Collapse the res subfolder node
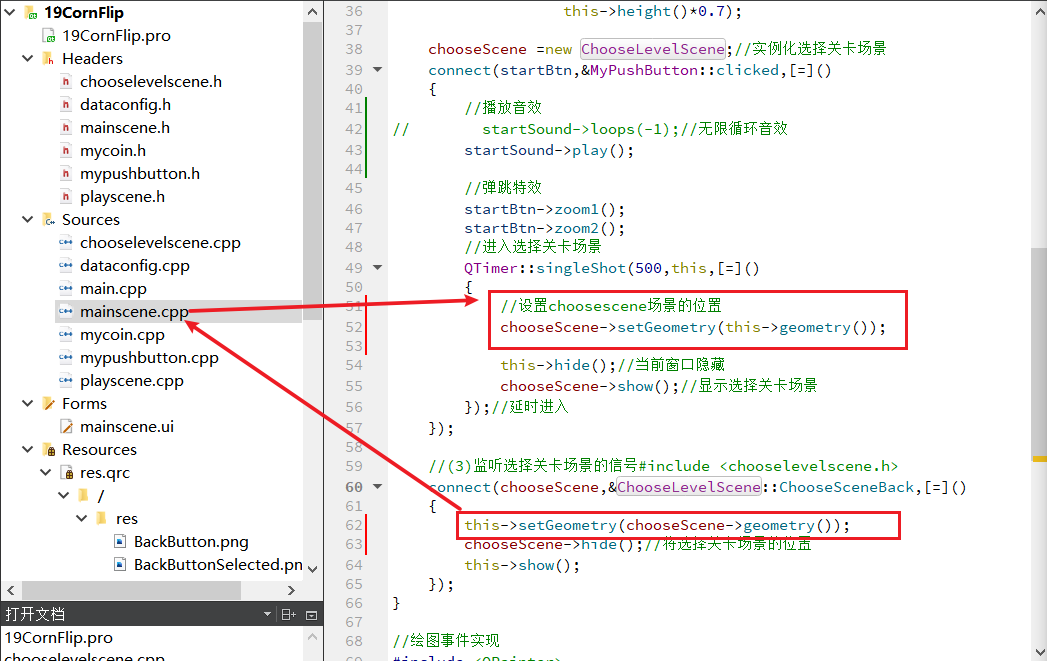The height and width of the screenshot is (661, 1047). [81, 518]
